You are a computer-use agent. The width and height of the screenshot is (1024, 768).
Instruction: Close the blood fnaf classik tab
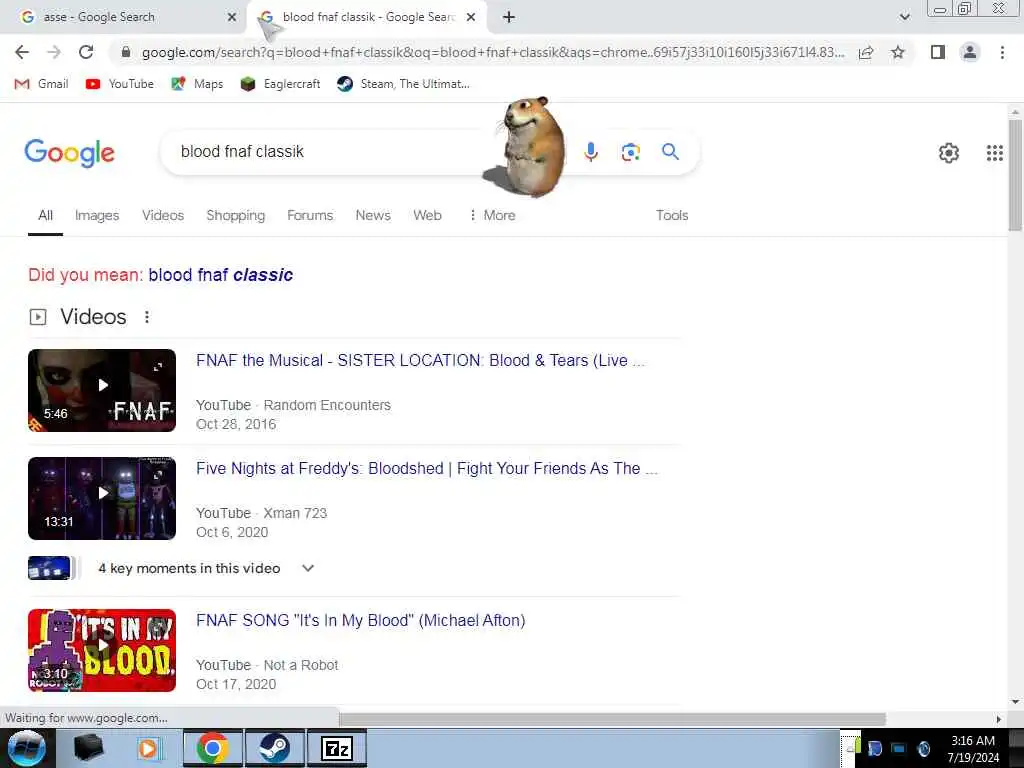[x=471, y=17]
